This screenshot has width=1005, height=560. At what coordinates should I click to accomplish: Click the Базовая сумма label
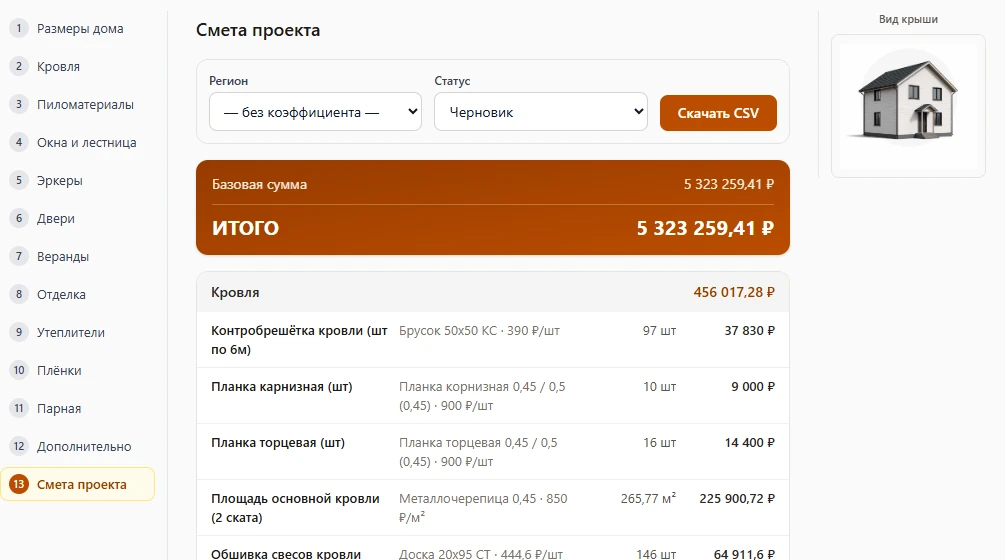(260, 185)
